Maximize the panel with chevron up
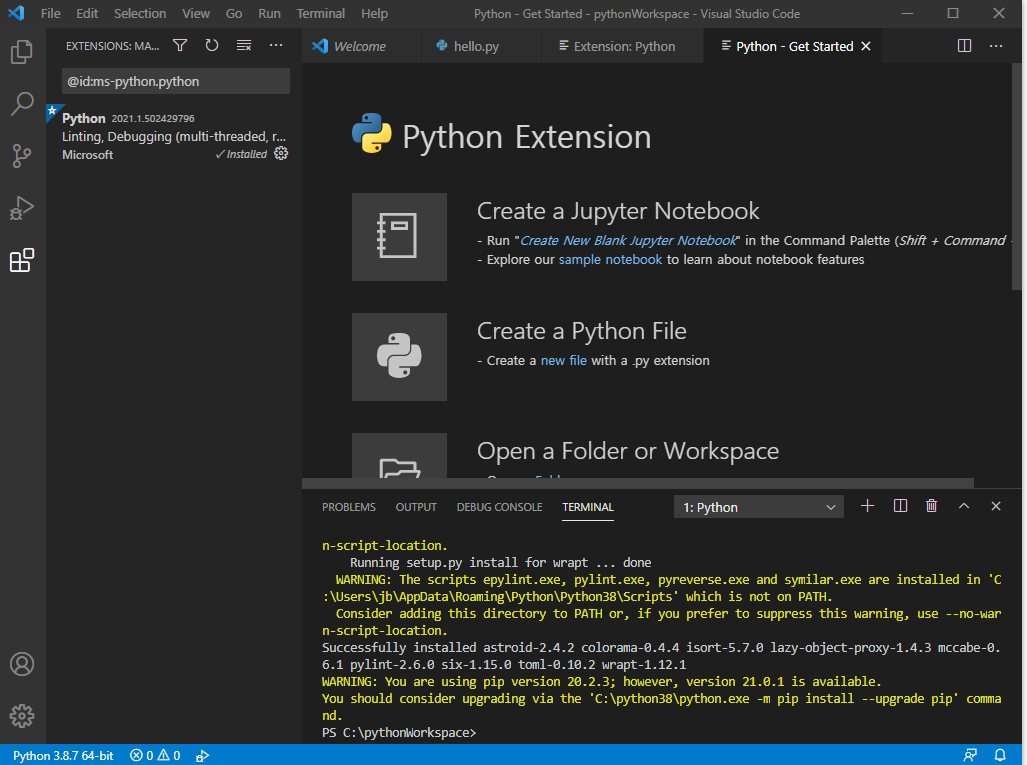Image resolution: width=1027 pixels, height=765 pixels. (963, 506)
